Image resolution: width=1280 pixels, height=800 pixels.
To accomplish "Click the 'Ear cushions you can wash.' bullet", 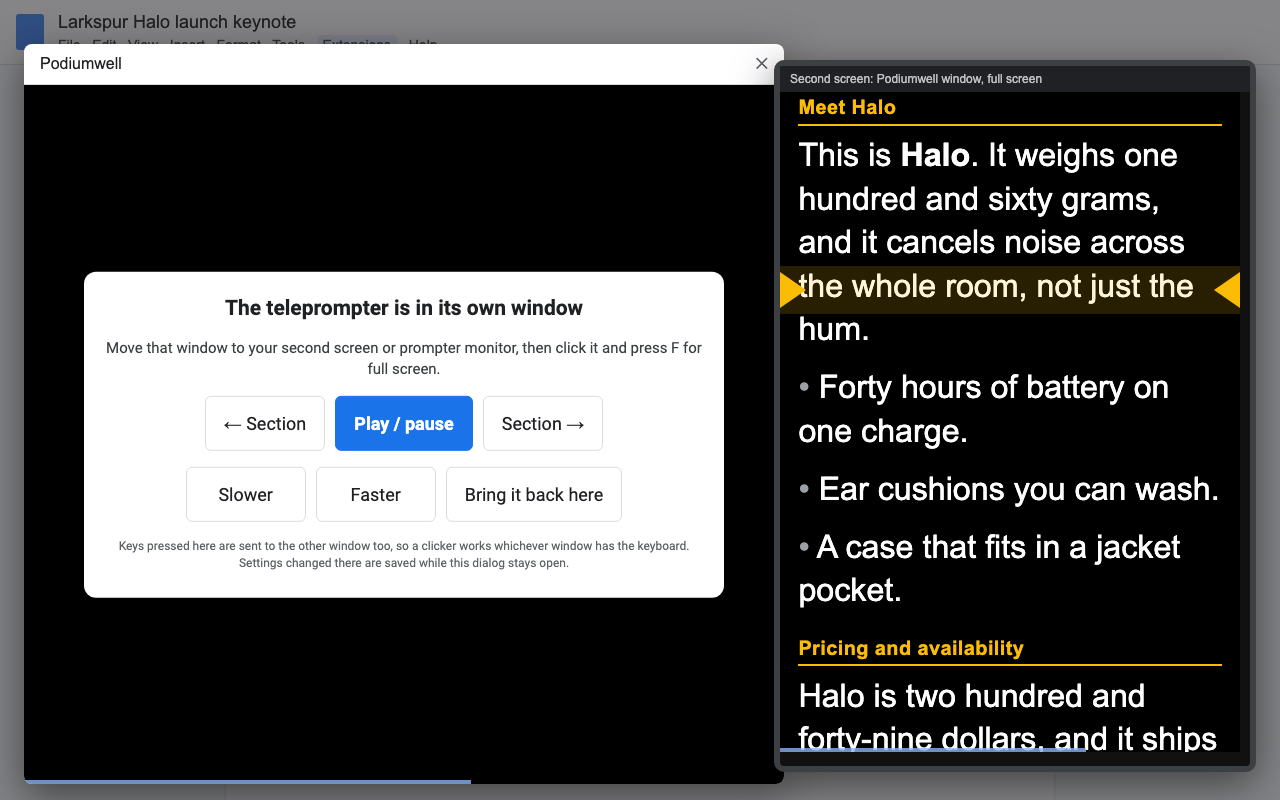I will [1009, 489].
